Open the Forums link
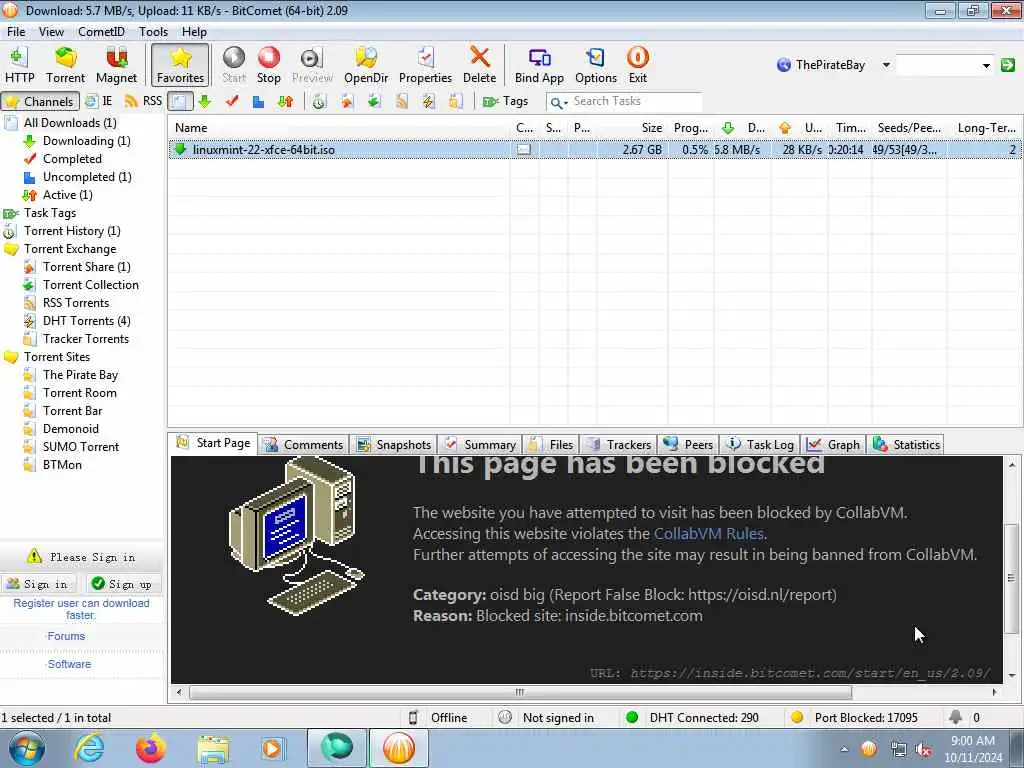The height and width of the screenshot is (768, 1024). point(66,636)
